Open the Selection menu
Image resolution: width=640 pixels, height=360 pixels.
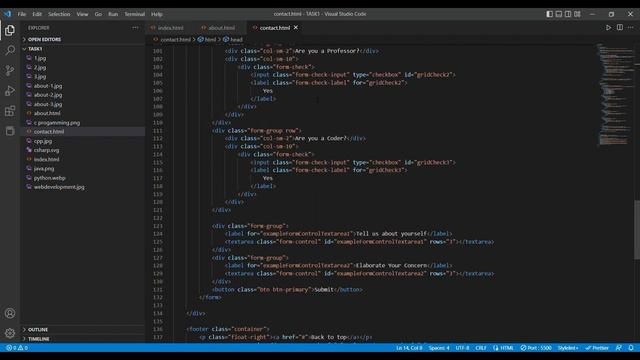coord(59,14)
